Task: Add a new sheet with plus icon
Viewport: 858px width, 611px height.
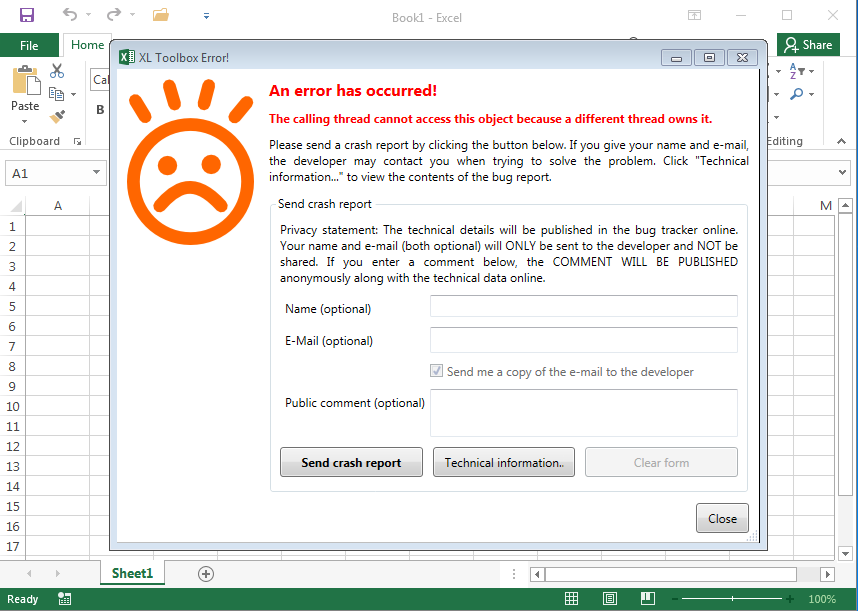Action: (x=206, y=574)
